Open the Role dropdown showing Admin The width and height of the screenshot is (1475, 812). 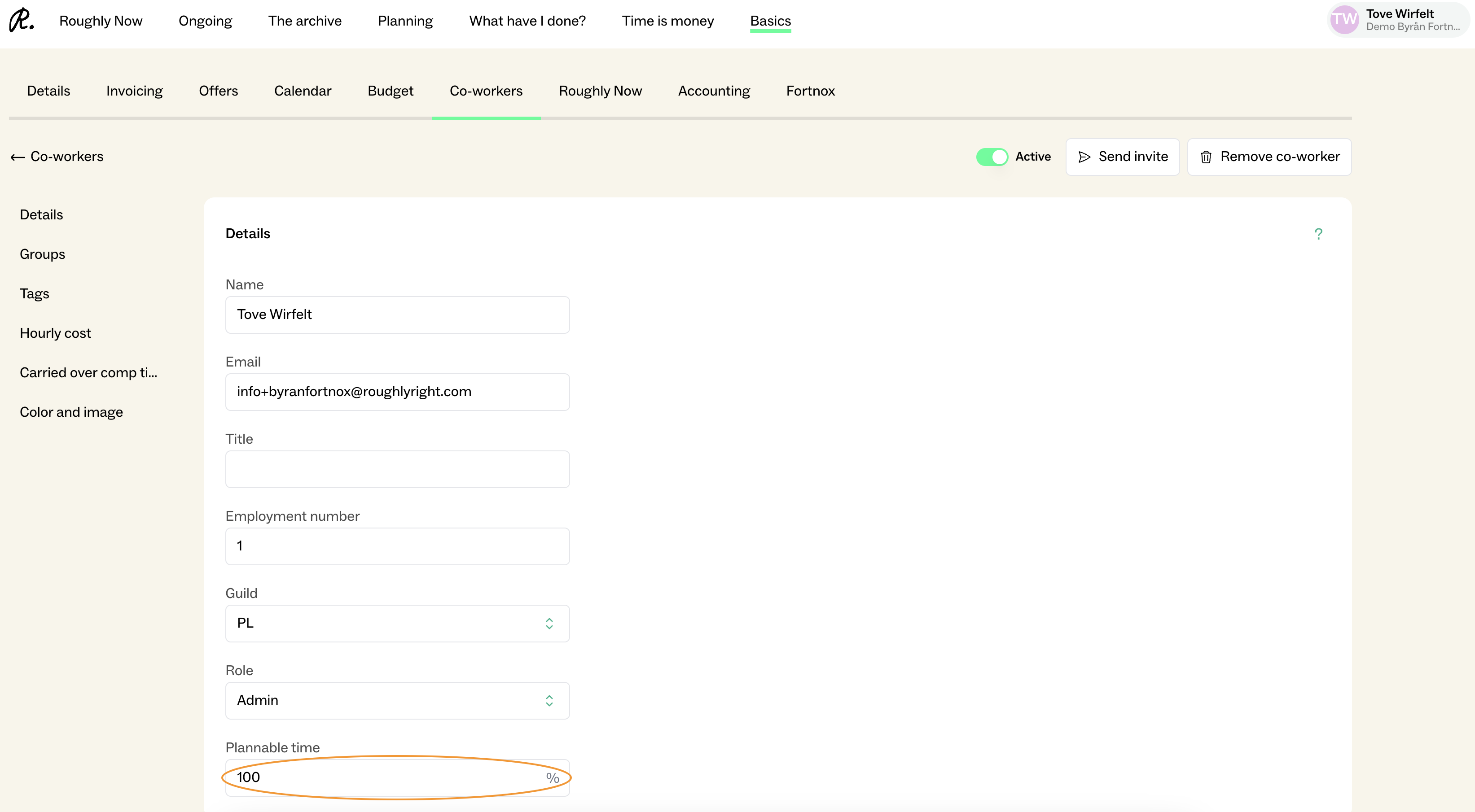tap(397, 700)
